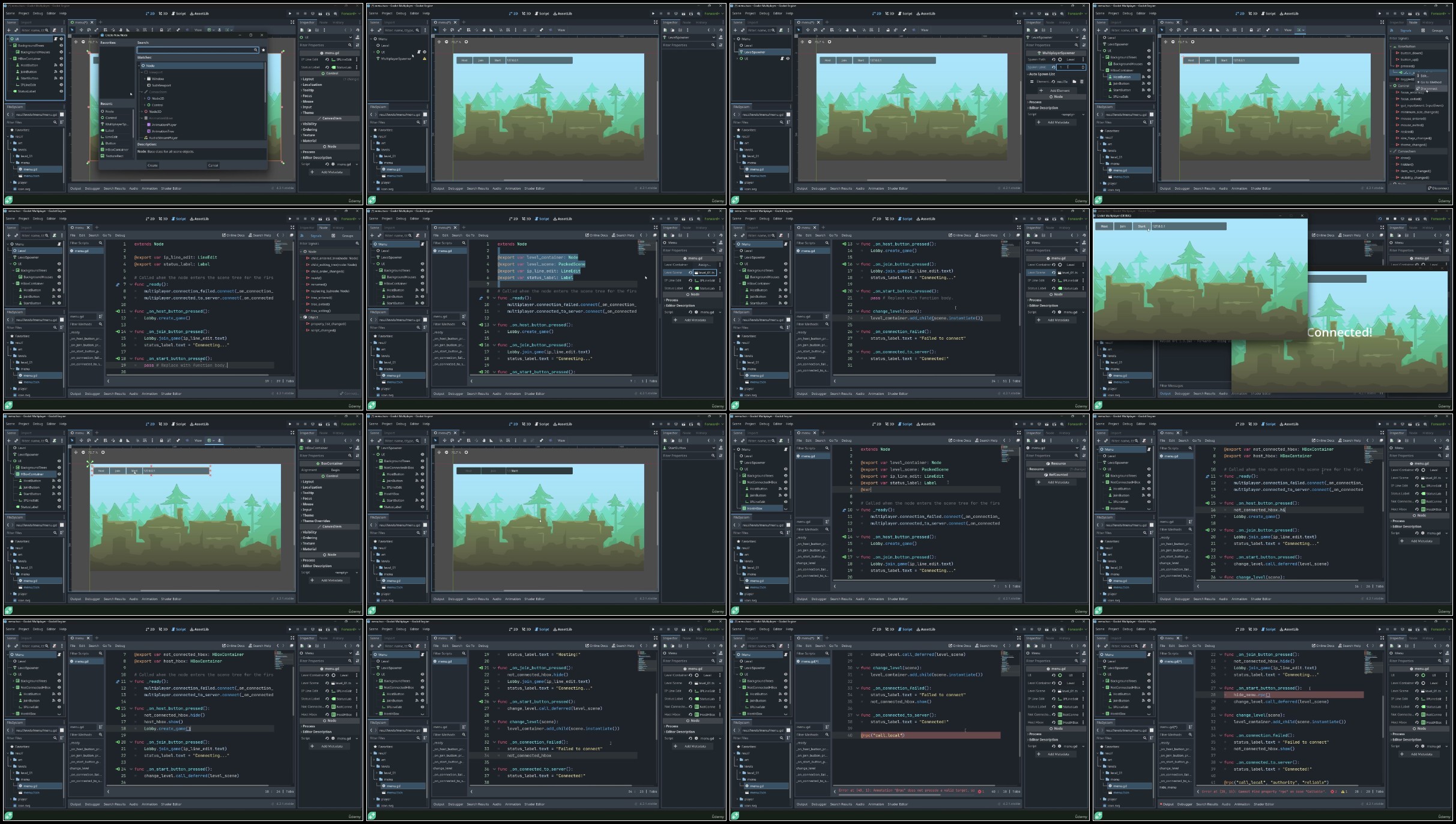1456x824 pixels.
Task: Click the warning triangle icon beside error count
Action: pyautogui.click(x=1343, y=792)
